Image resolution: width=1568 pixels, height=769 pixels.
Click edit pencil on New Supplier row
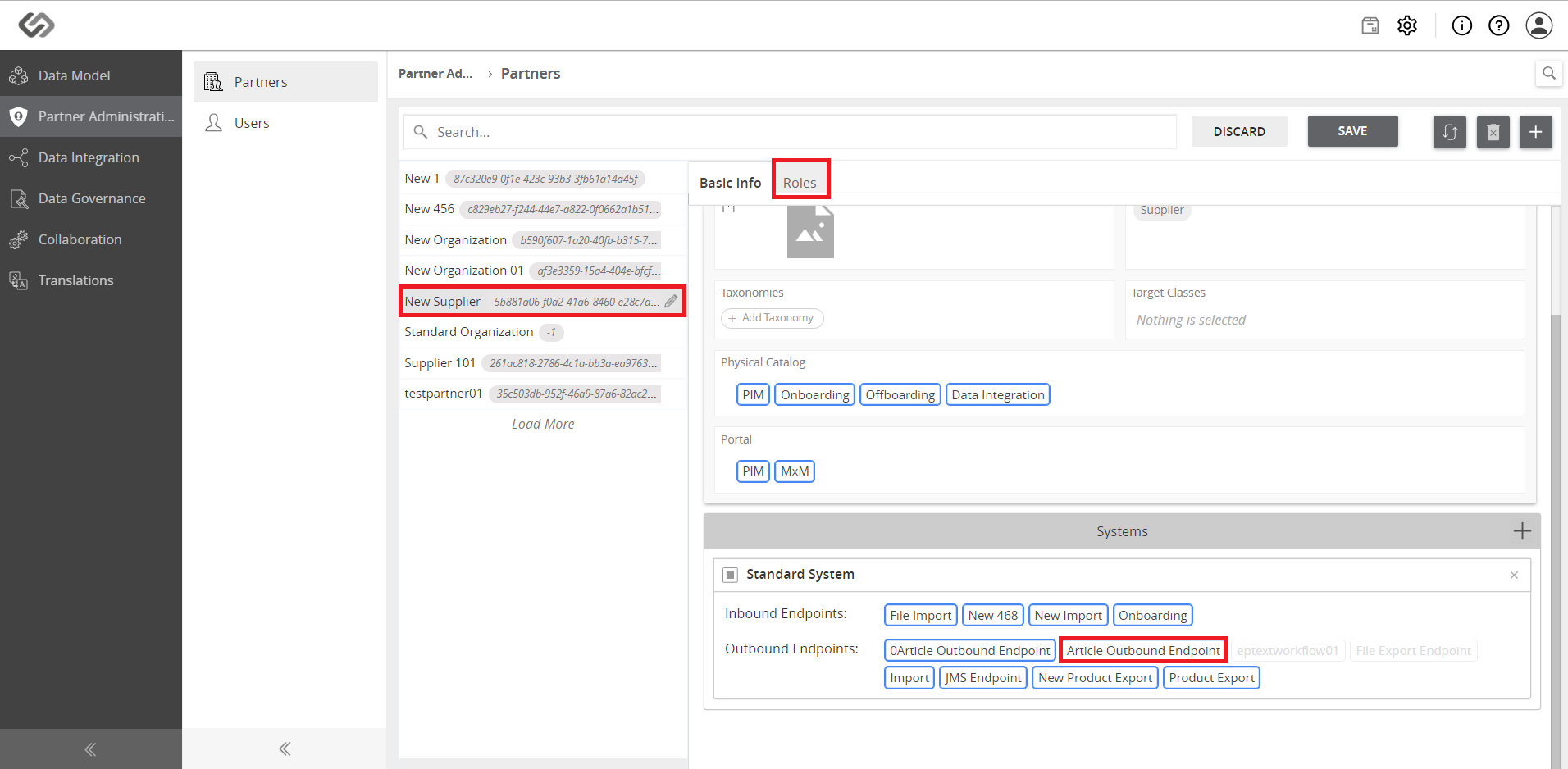pos(671,301)
